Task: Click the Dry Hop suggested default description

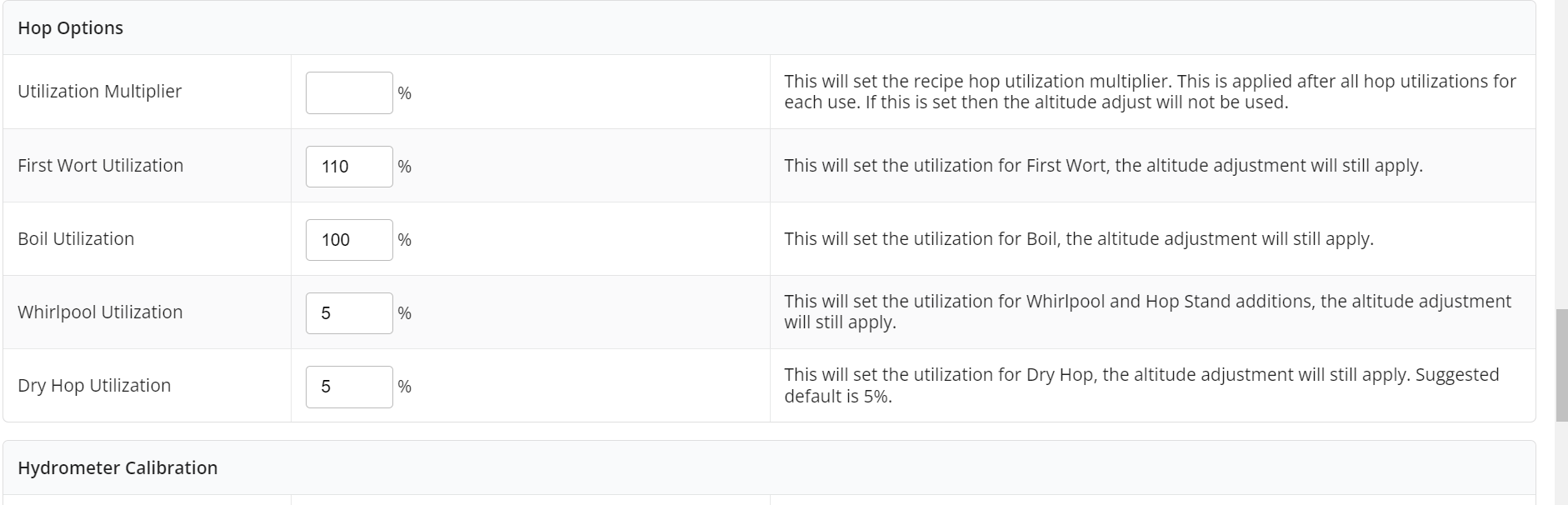Action: [x=1141, y=385]
